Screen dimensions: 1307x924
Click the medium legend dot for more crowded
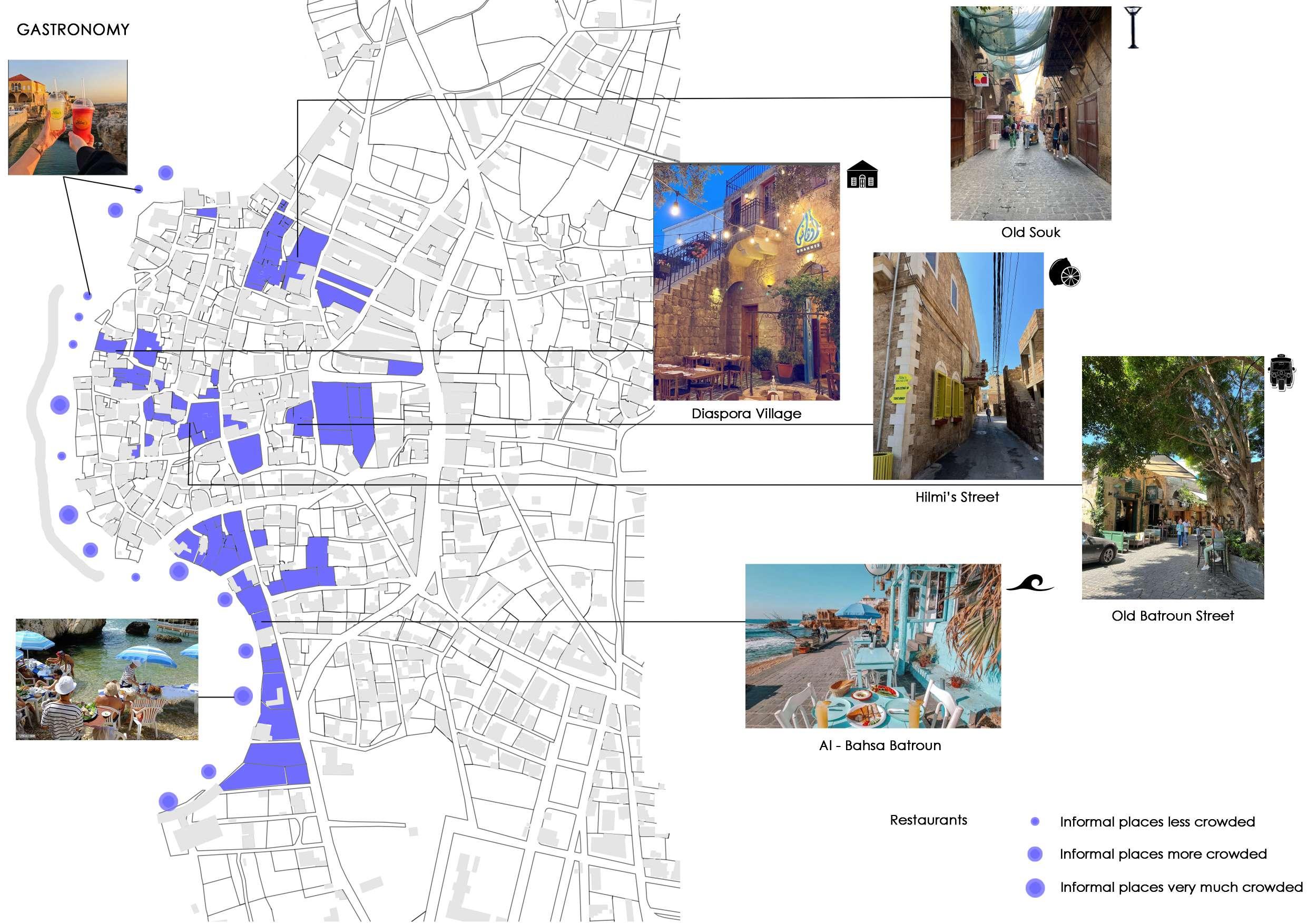click(1035, 854)
